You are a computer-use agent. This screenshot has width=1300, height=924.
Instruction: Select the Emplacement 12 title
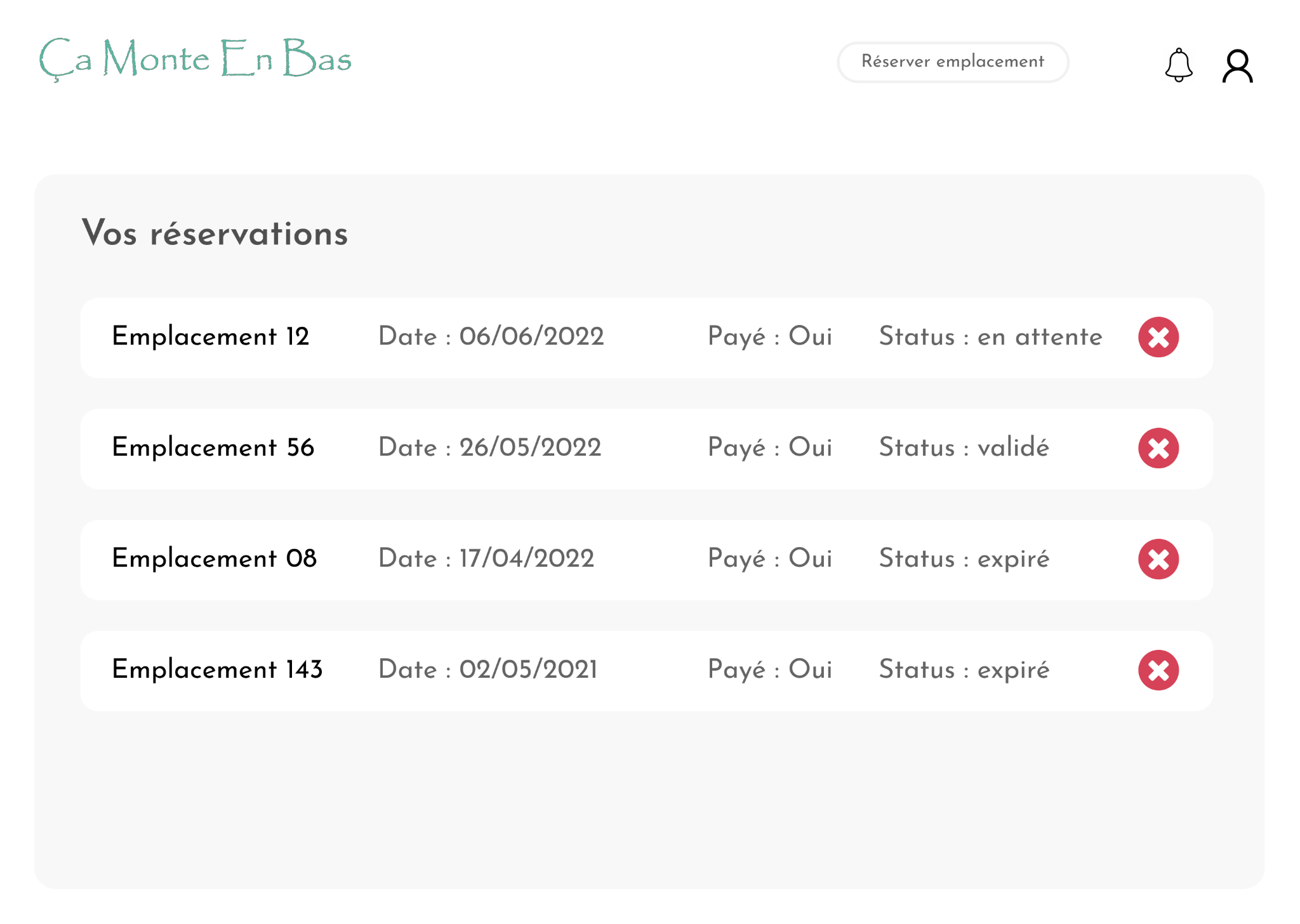[210, 336]
